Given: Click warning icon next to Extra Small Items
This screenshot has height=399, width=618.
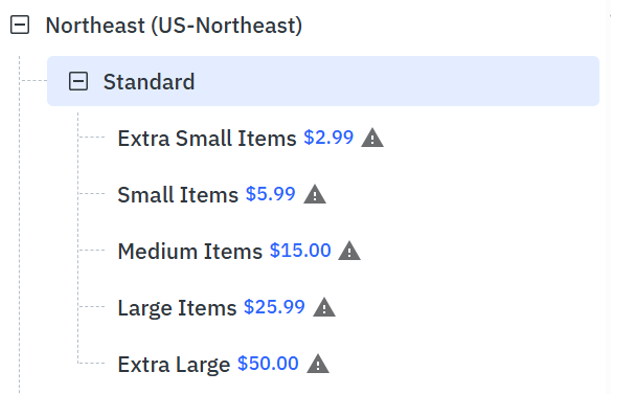Looking at the screenshot, I should coord(372,138).
